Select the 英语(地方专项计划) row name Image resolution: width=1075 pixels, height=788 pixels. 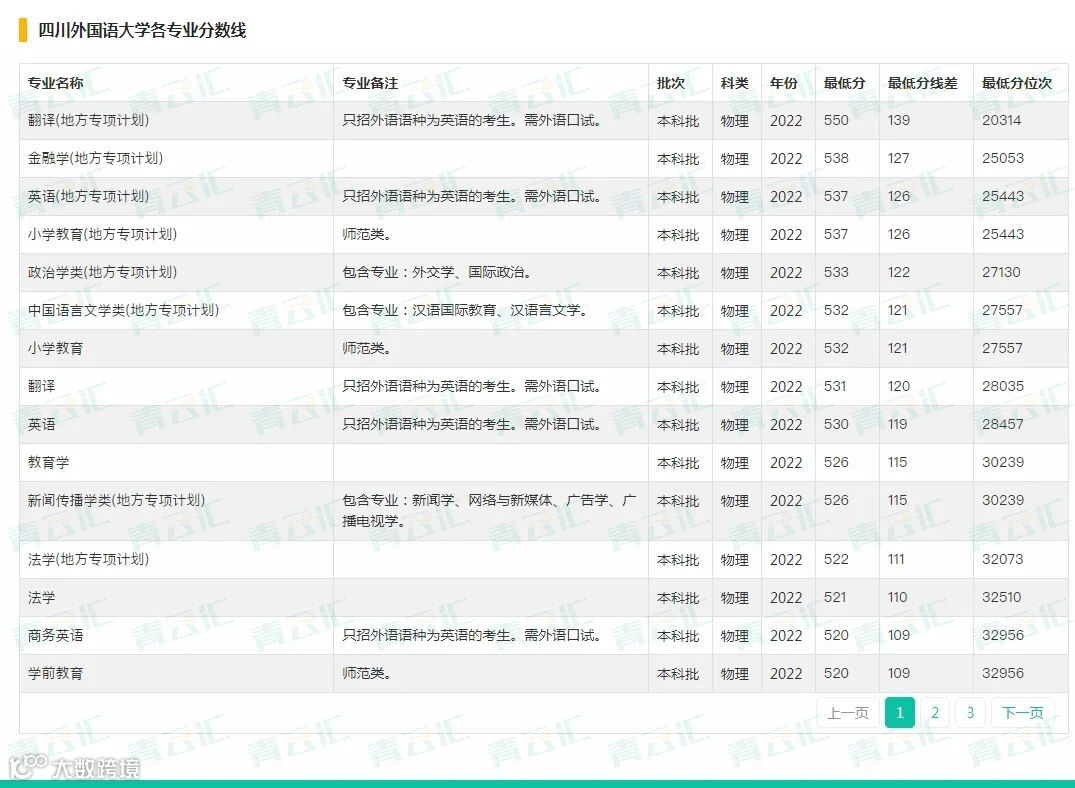point(88,197)
